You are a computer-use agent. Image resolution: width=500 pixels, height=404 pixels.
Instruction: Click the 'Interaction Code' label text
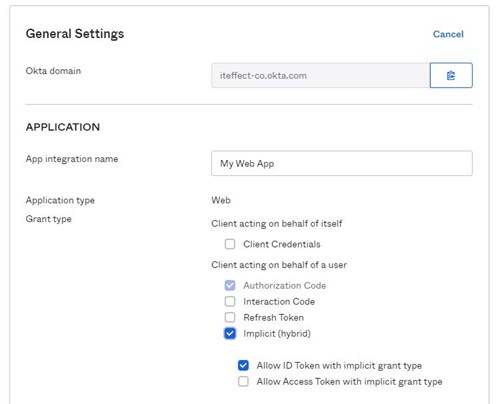pyautogui.click(x=279, y=301)
